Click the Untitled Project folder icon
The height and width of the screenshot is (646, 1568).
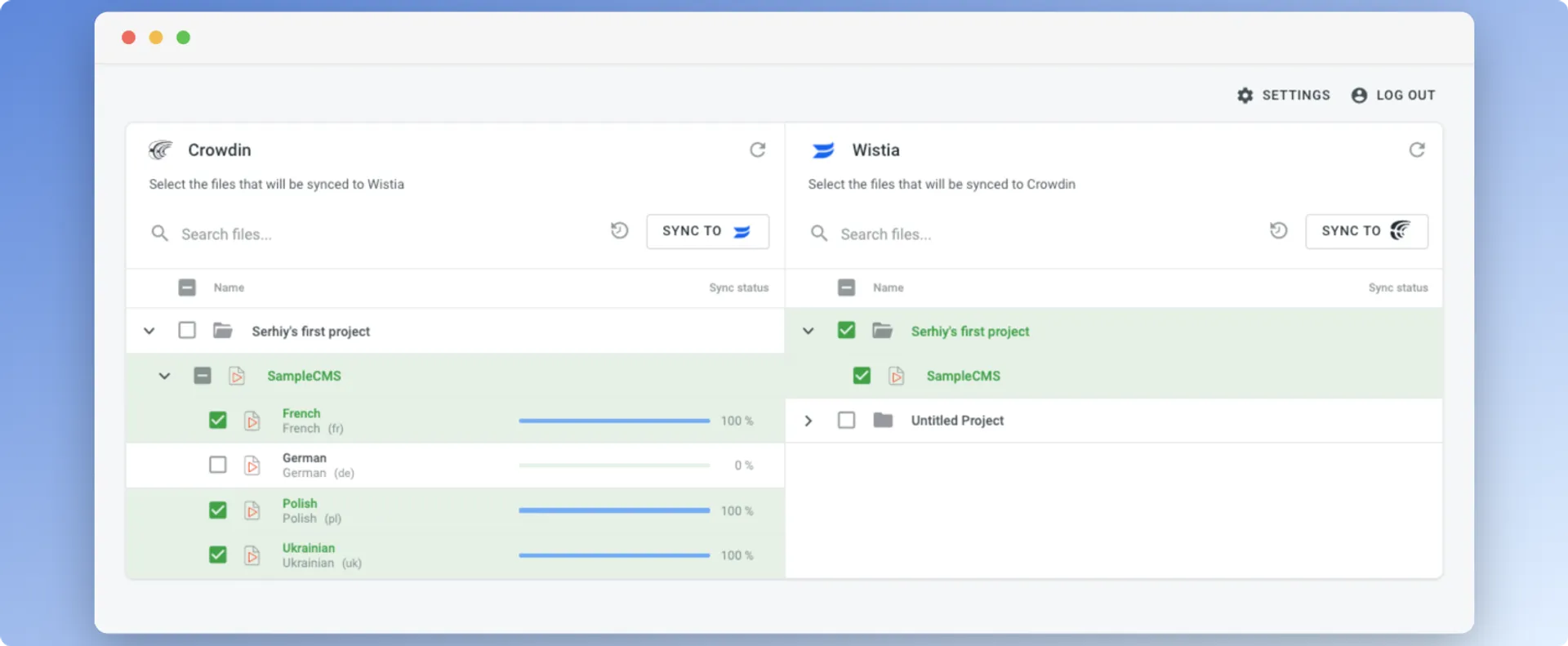(x=883, y=421)
